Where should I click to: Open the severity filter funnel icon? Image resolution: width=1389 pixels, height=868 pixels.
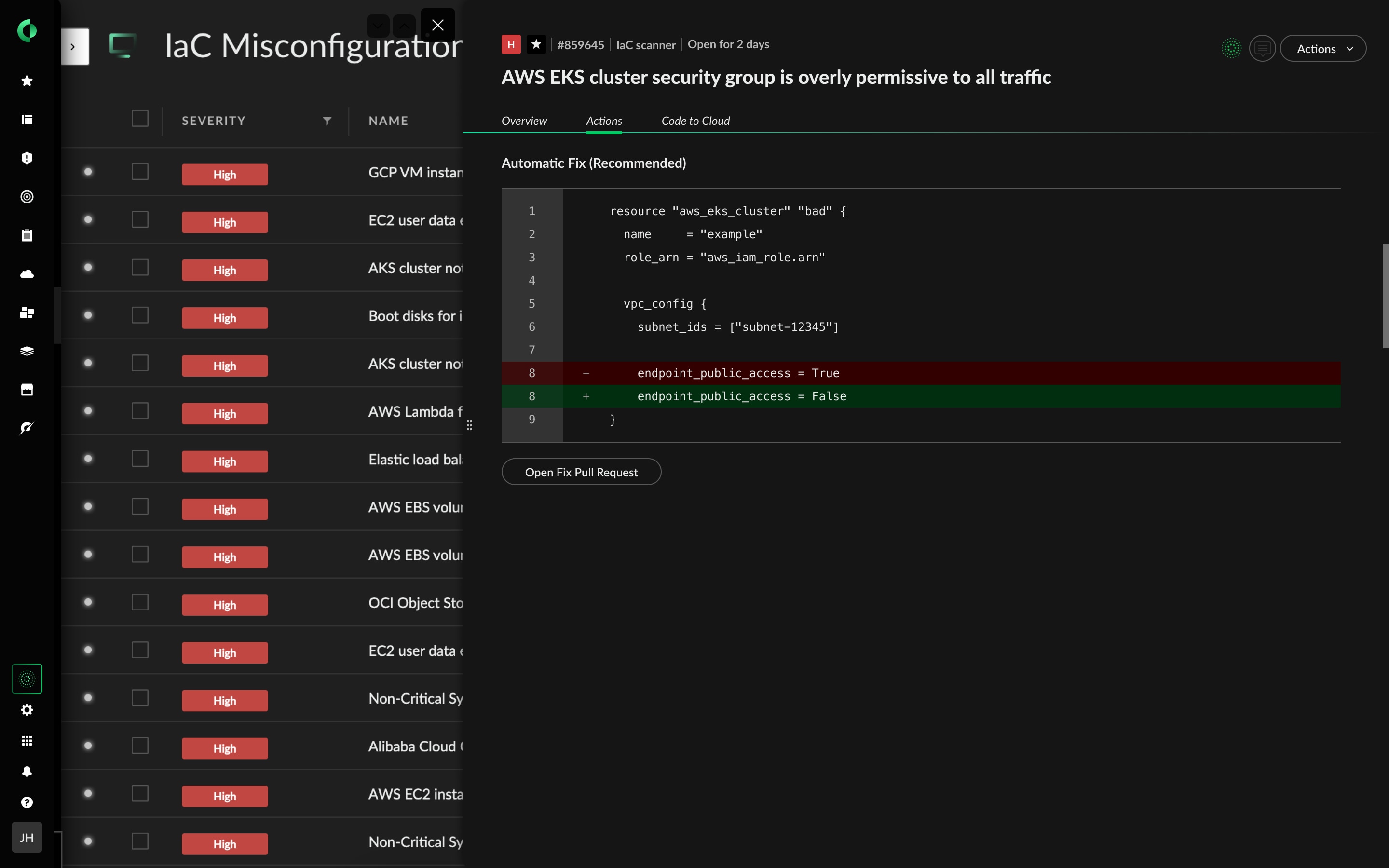click(x=327, y=121)
